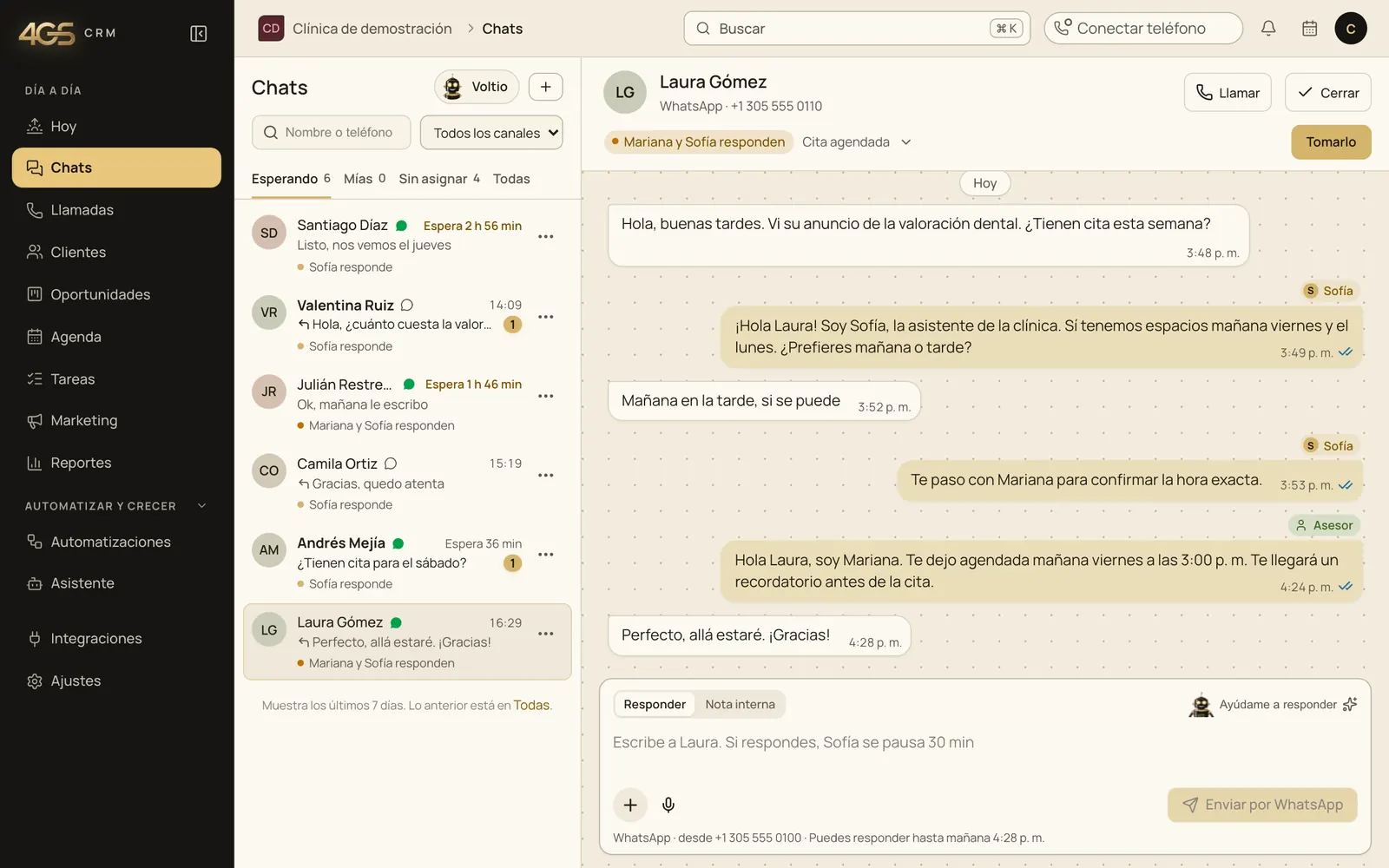
Task: Click the Escribe a Laura message box
Action: click(984, 752)
